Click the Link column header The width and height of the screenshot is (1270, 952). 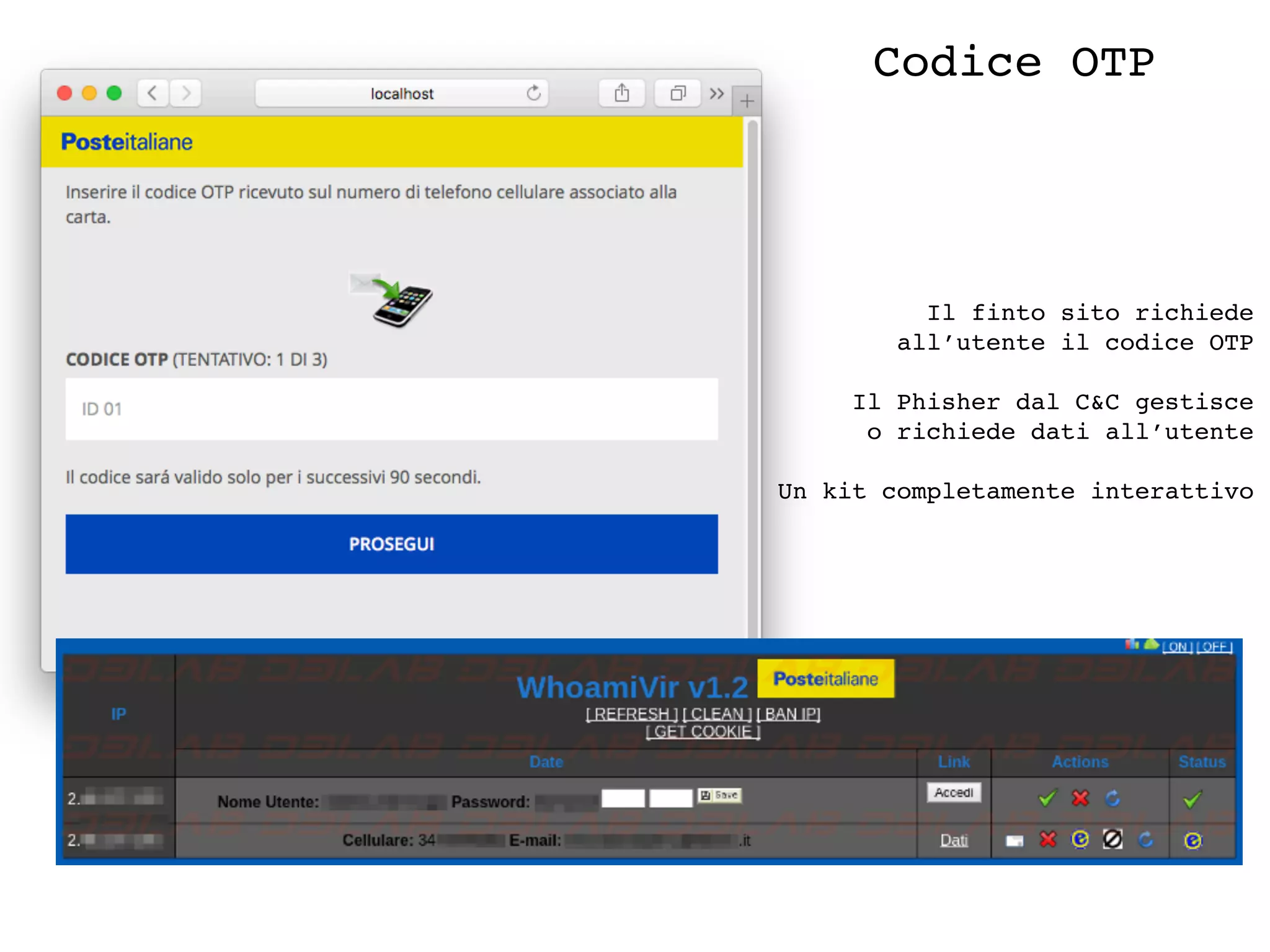pyautogui.click(x=954, y=762)
